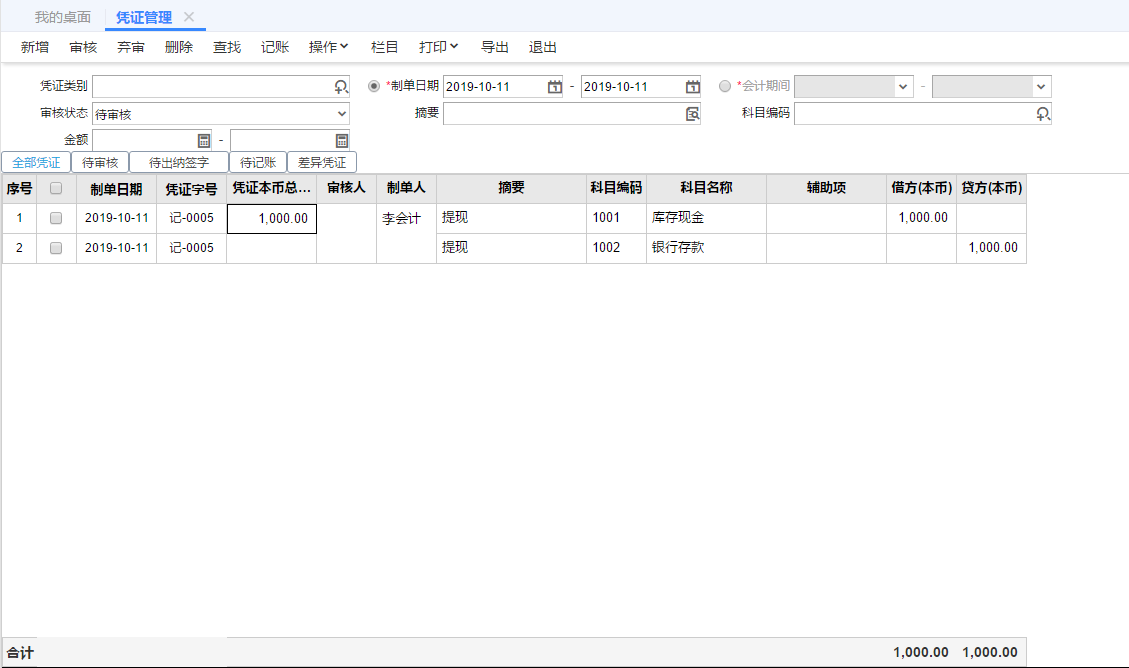The height and width of the screenshot is (668, 1129).
Task: Select the 会计期间 radio button
Action: click(725, 86)
